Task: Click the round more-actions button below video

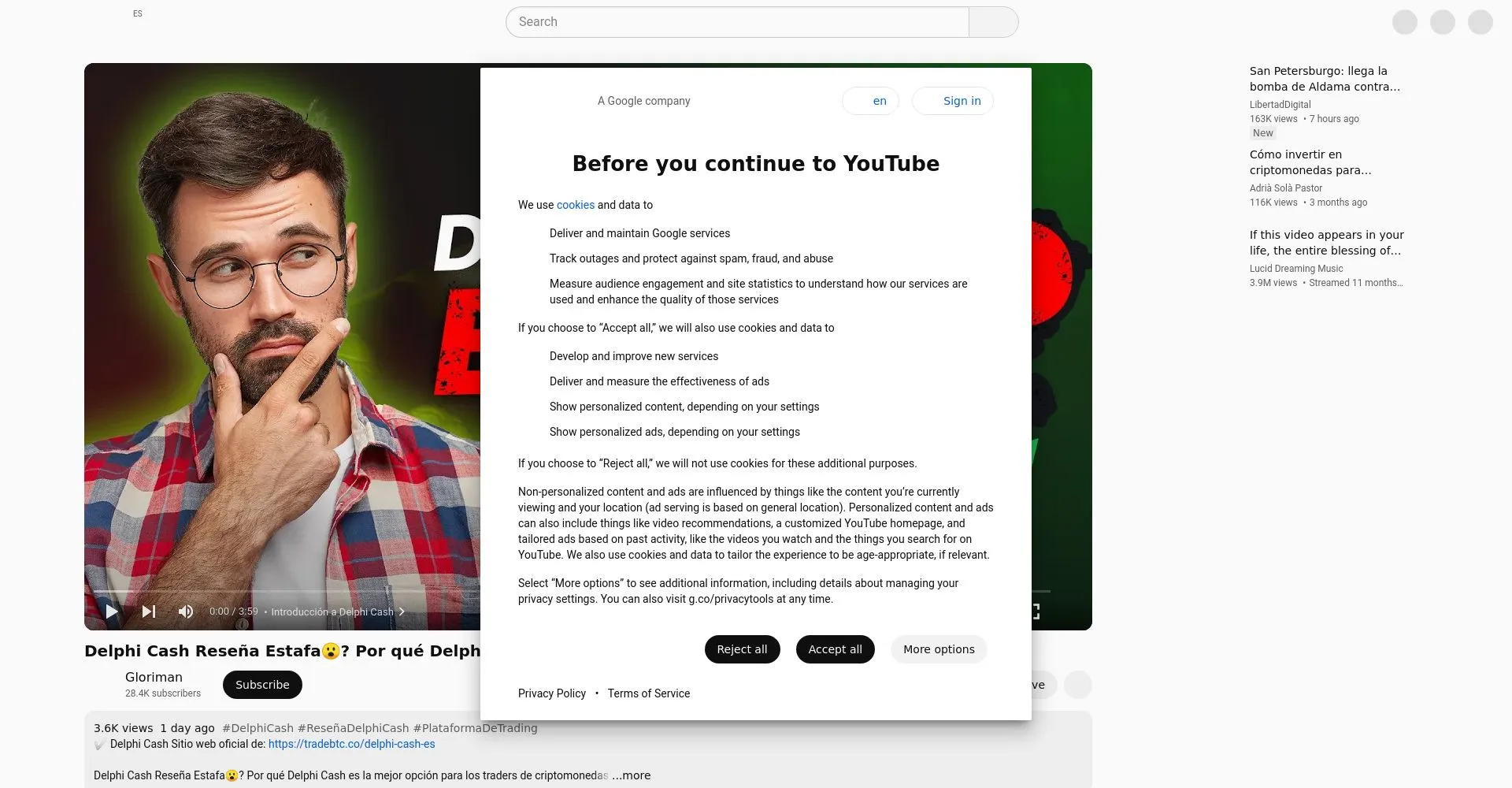Action: (1078, 685)
